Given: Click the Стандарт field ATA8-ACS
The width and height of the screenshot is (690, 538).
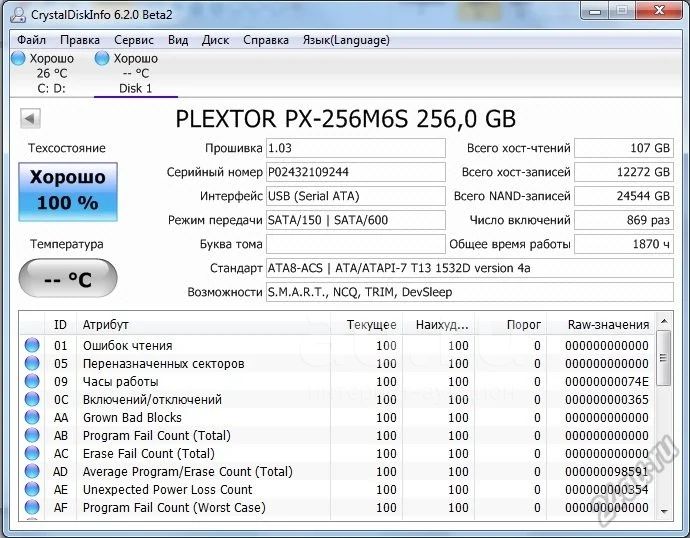Looking at the screenshot, I should (470, 268).
